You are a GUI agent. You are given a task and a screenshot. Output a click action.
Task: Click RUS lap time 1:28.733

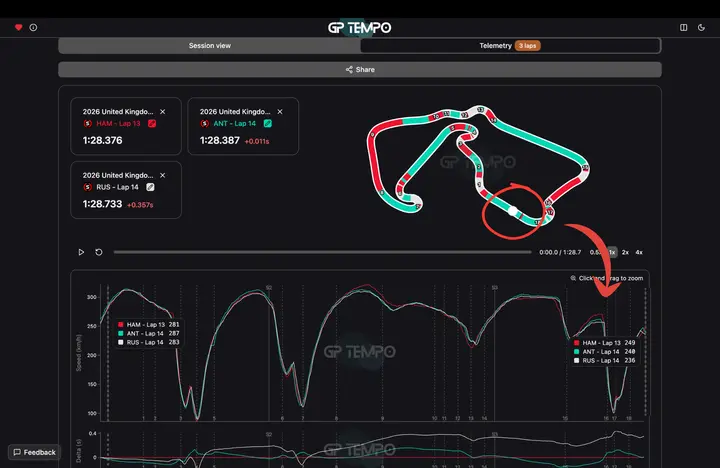pyautogui.click(x=102, y=204)
